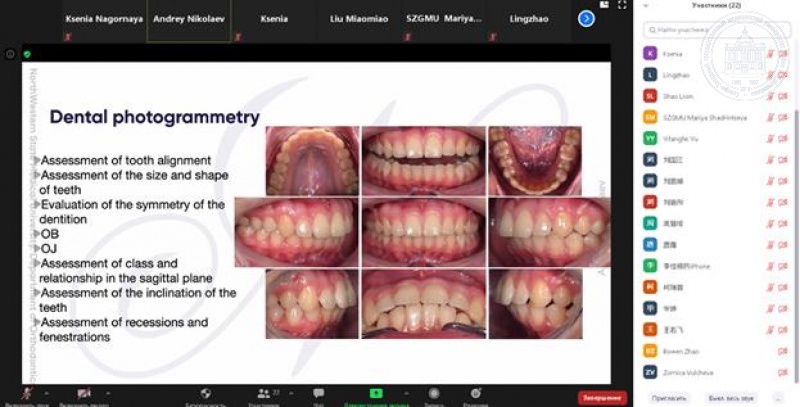Start video from the crossed camera icon

tap(84, 394)
